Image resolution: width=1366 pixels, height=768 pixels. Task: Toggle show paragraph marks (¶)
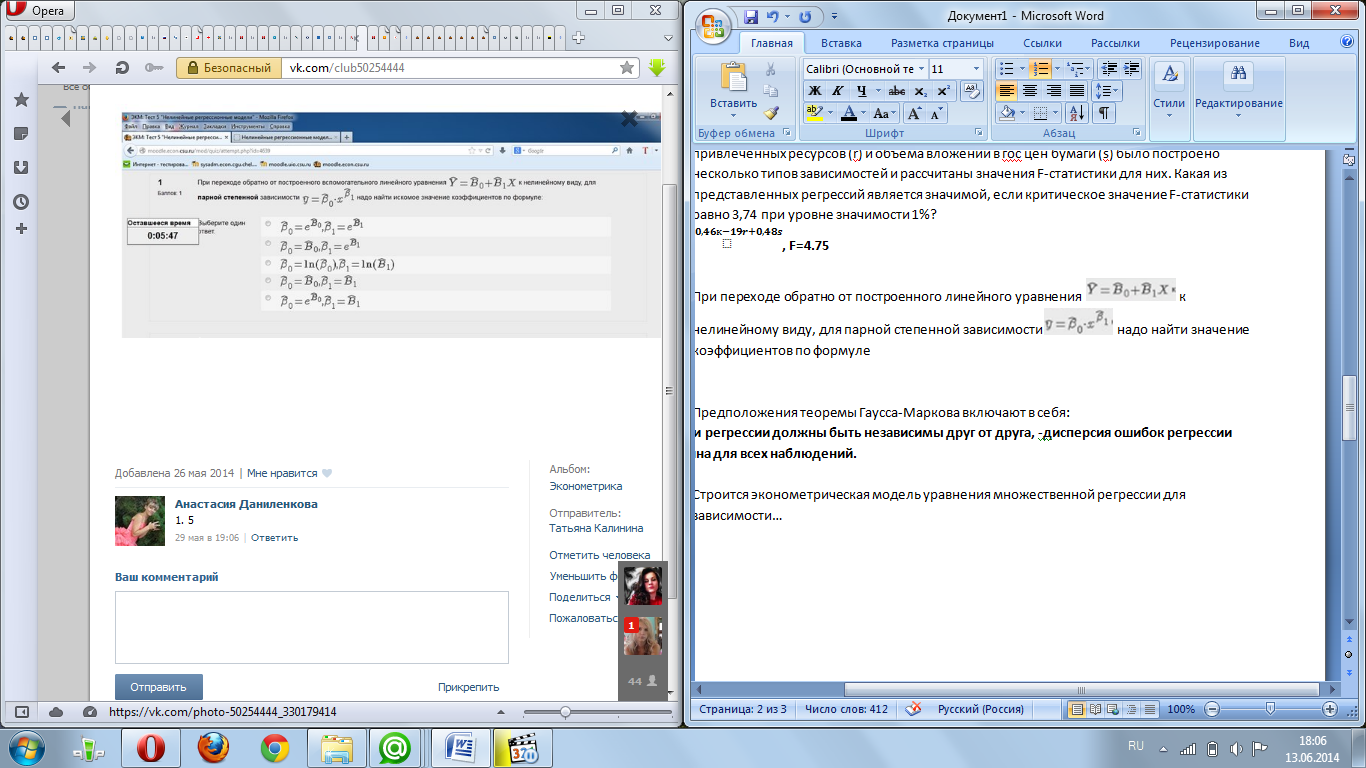tap(1104, 113)
